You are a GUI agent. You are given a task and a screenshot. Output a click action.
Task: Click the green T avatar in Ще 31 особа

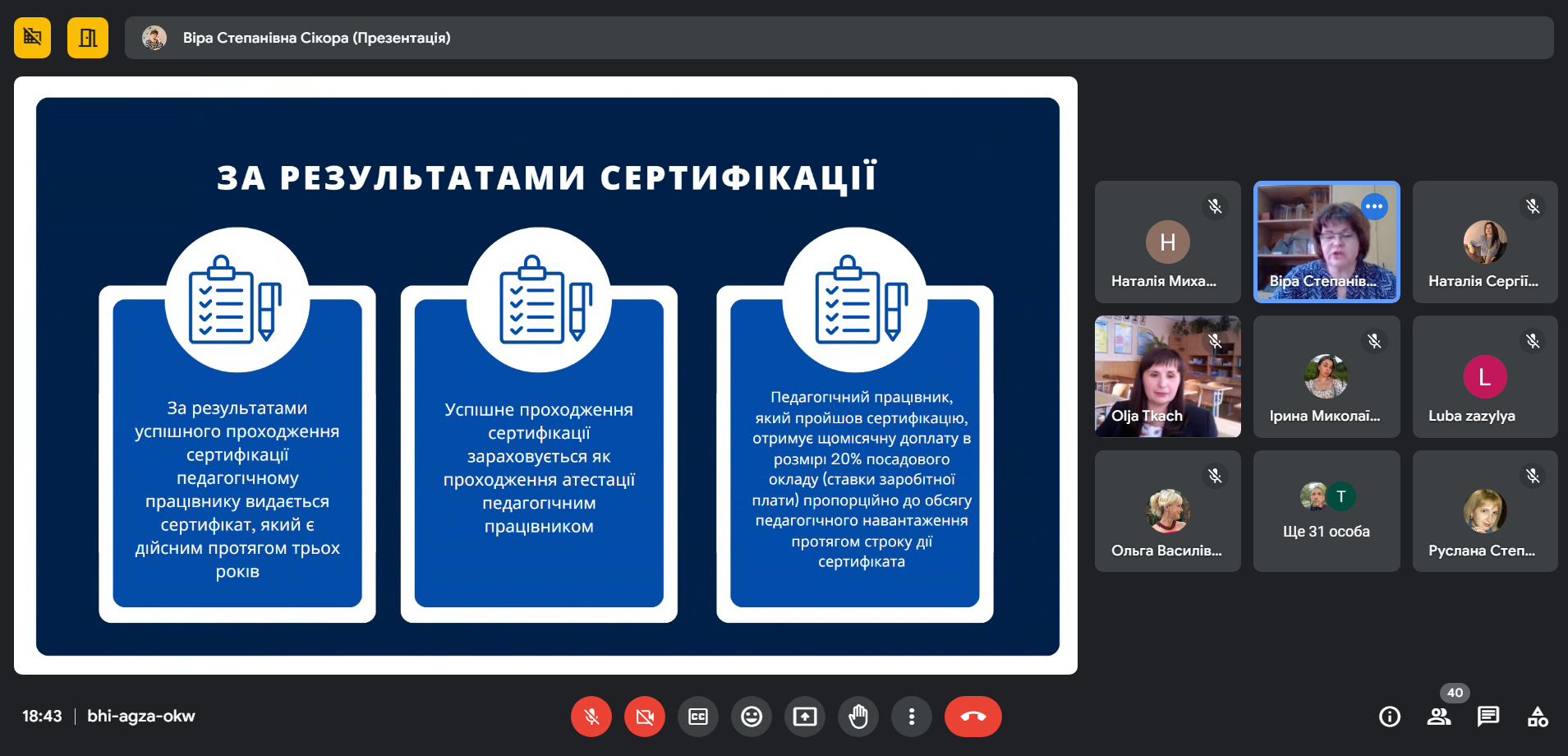1341,496
